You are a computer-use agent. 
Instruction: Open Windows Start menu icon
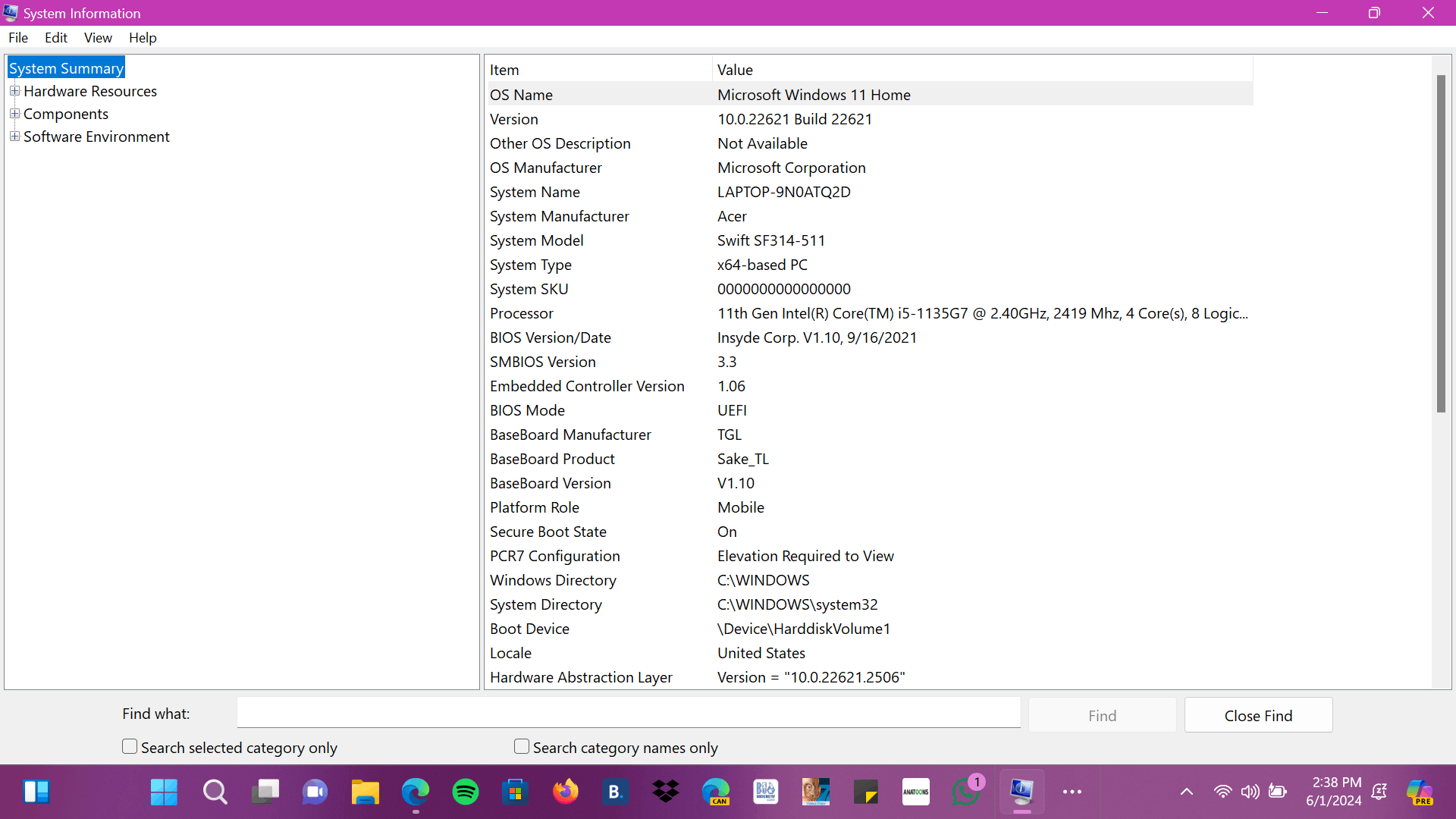pyautogui.click(x=164, y=792)
